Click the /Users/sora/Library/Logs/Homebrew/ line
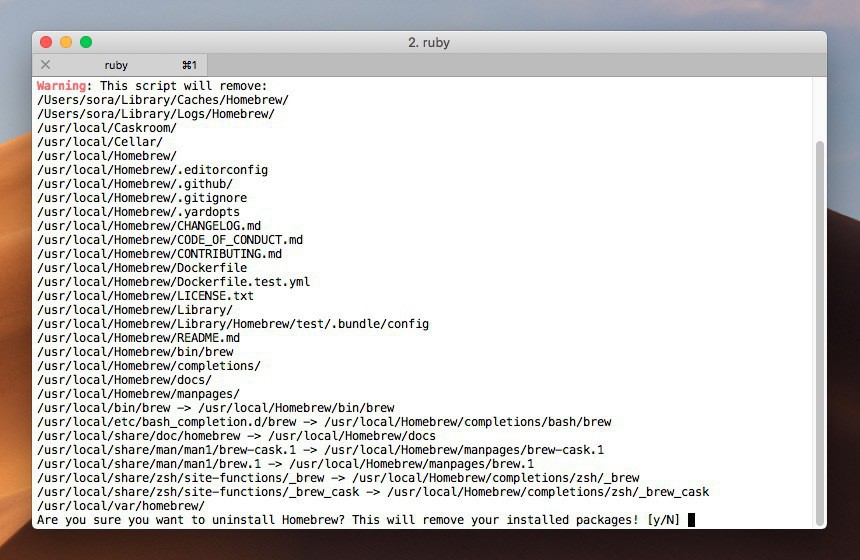Viewport: 860px width, 560px height. pyautogui.click(x=156, y=114)
